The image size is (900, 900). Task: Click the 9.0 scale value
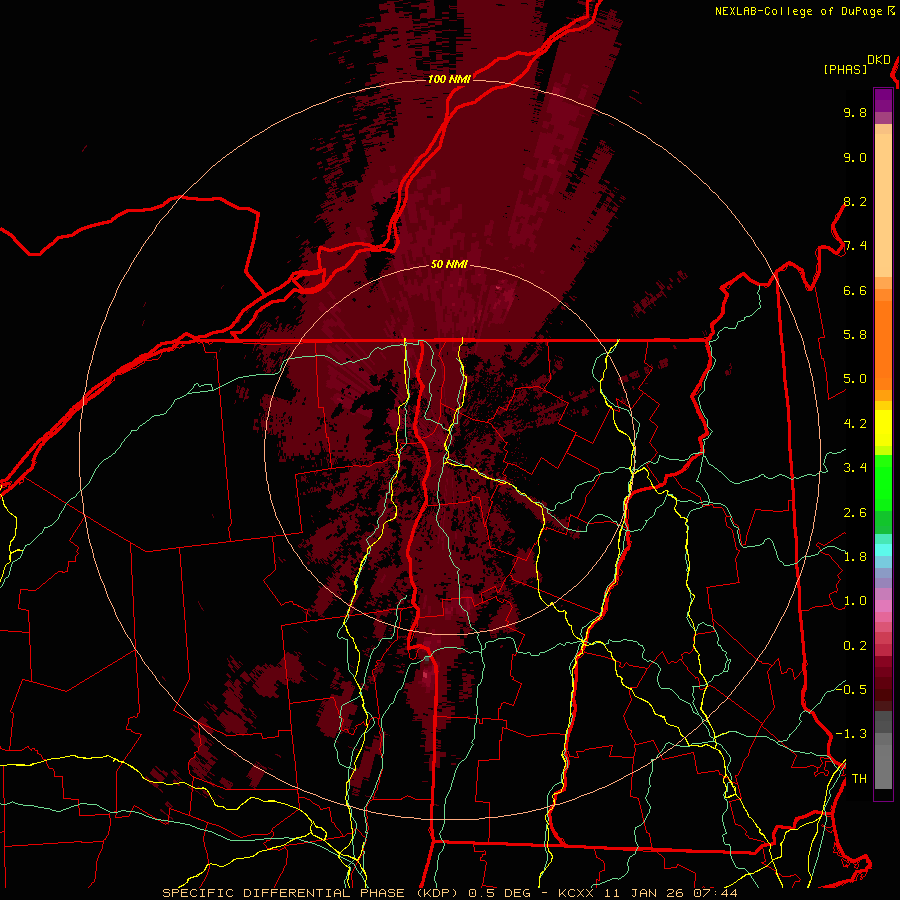click(x=855, y=157)
